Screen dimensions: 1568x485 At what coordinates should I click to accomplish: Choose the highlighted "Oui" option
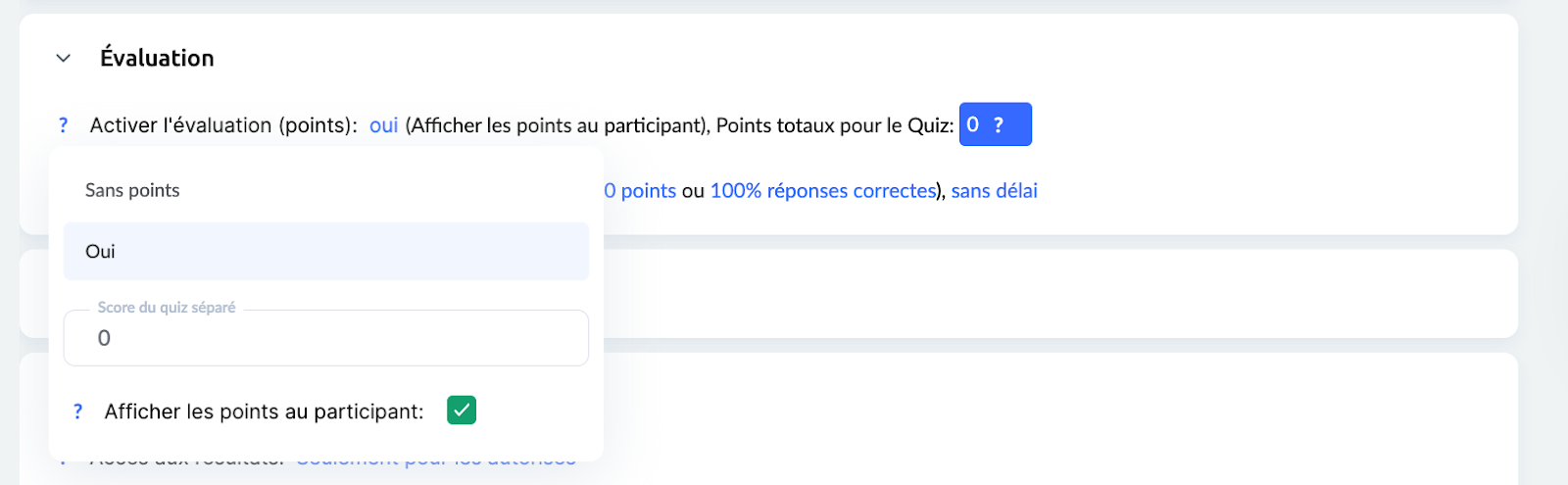tap(101, 252)
